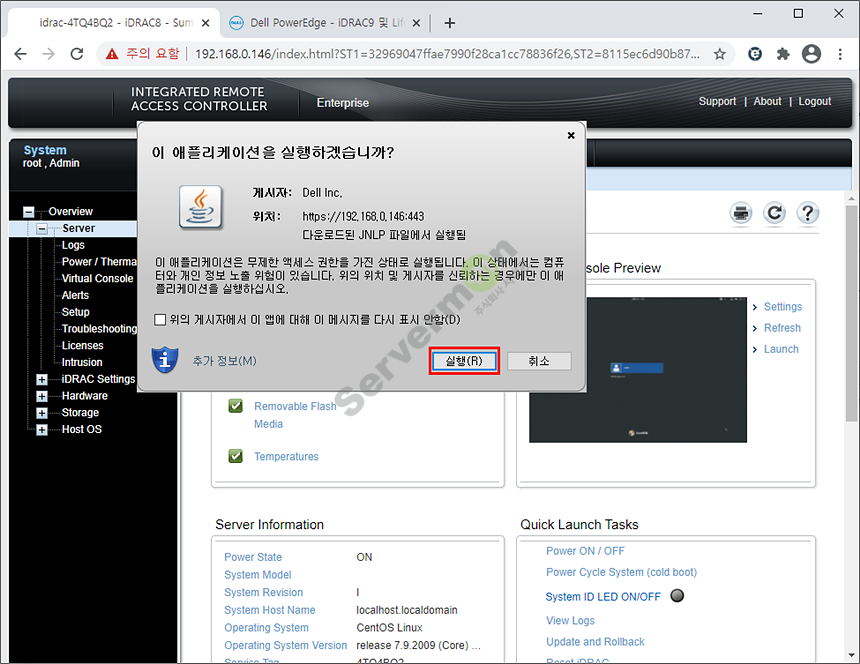Click the not-secure warning triangle icon
860x664 pixels.
point(112,54)
